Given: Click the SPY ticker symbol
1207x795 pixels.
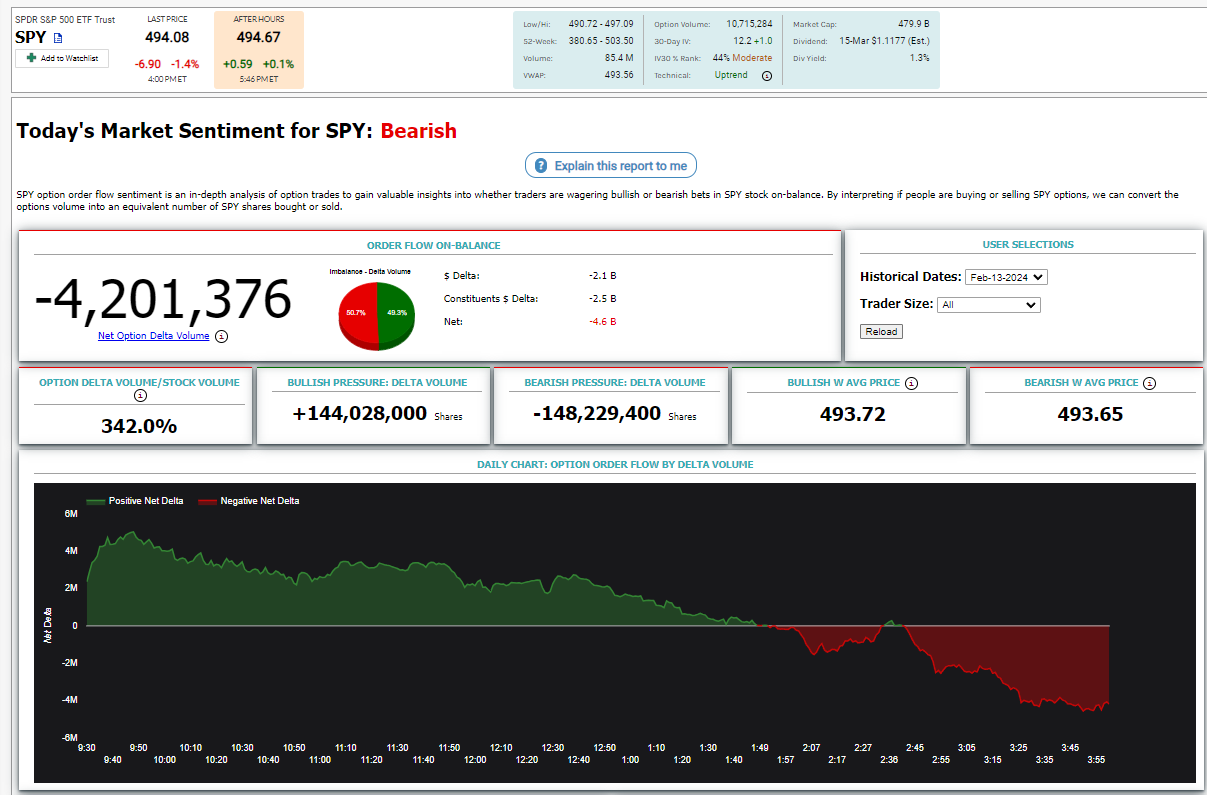Looking at the screenshot, I should click(x=31, y=38).
